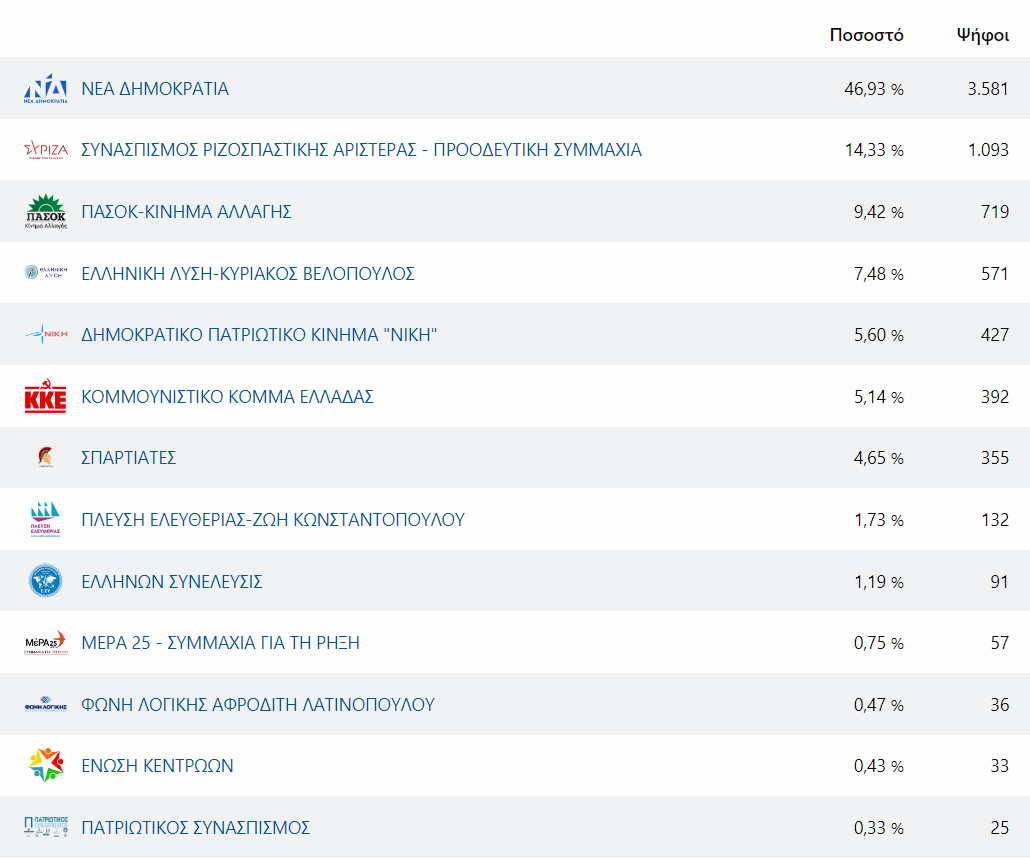The height and width of the screenshot is (859, 1030).
Task: Select the 9,42 % percentage value
Action: [x=879, y=211]
